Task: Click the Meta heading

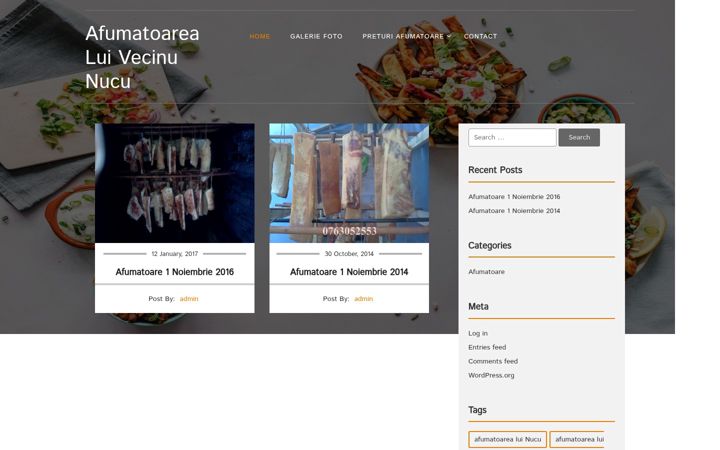Action: [478, 307]
